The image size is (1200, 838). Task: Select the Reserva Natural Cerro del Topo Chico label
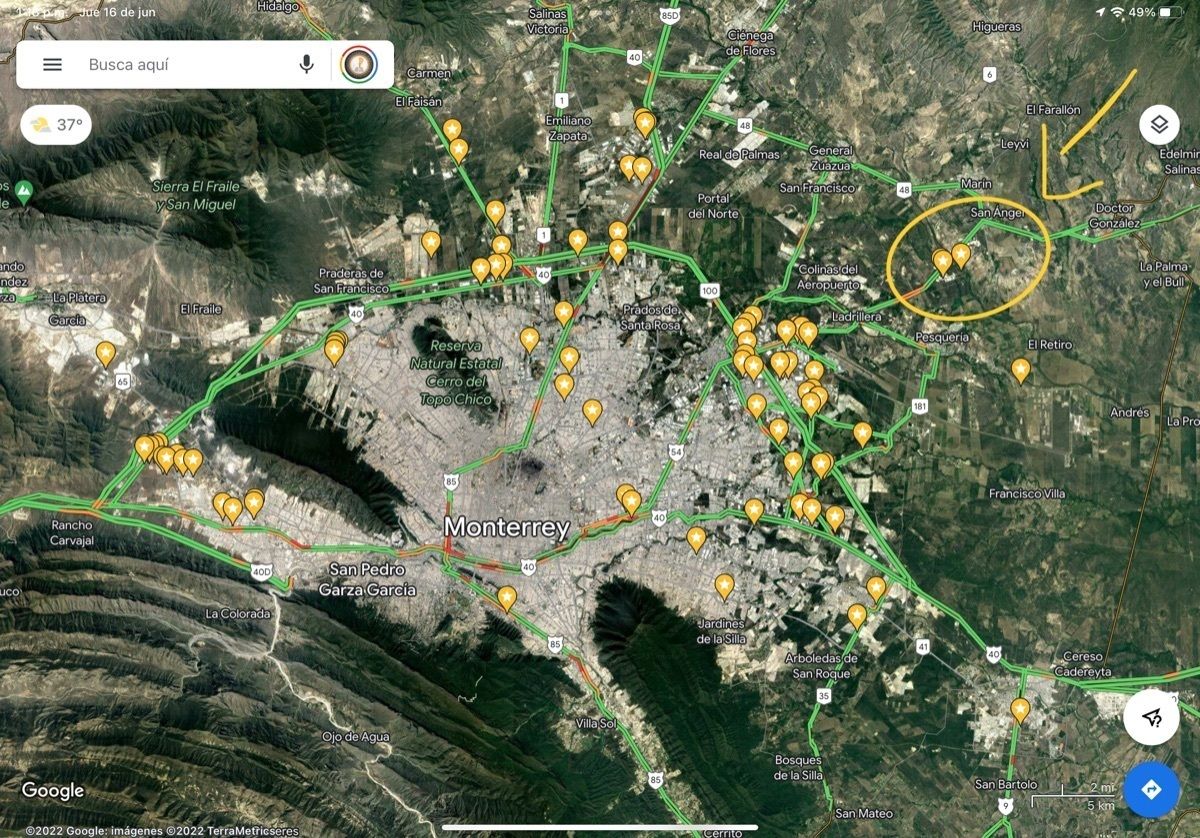[456, 371]
